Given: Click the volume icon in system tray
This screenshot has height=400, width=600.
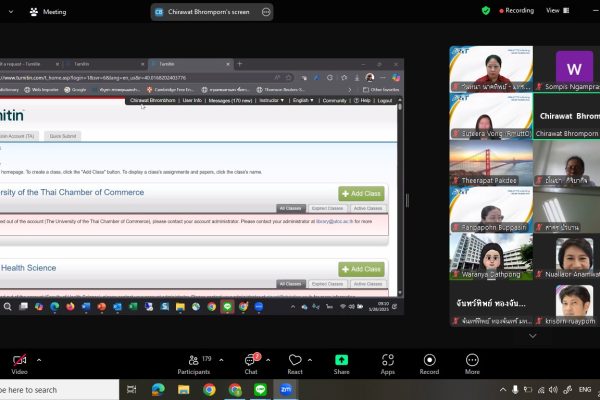Looking at the screenshot, I should [553, 390].
